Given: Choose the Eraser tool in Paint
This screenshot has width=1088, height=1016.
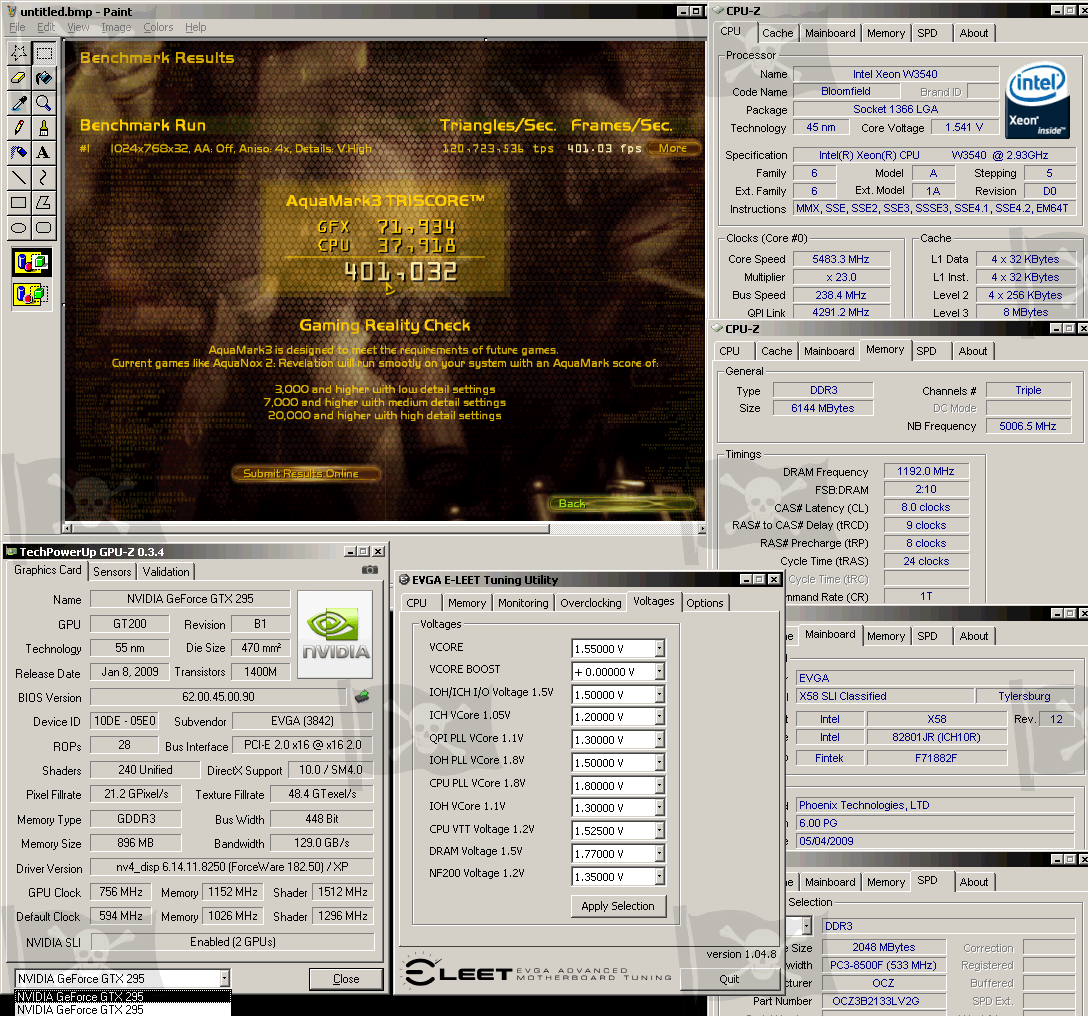Looking at the screenshot, I should click(x=19, y=78).
